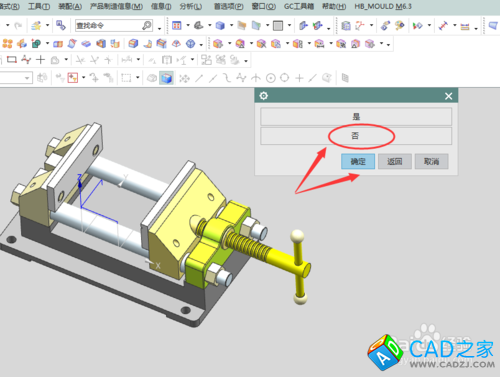Click the grey square background color icon
The height and width of the screenshot is (377, 500).
(278, 26)
